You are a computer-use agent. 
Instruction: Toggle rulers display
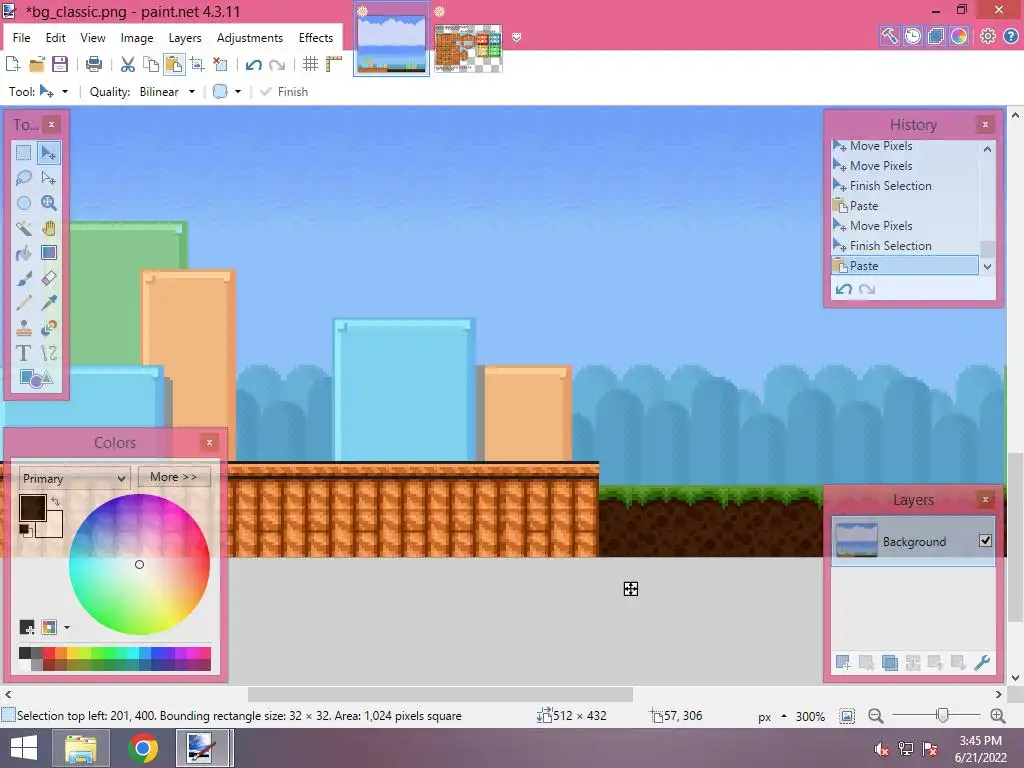[x=334, y=64]
